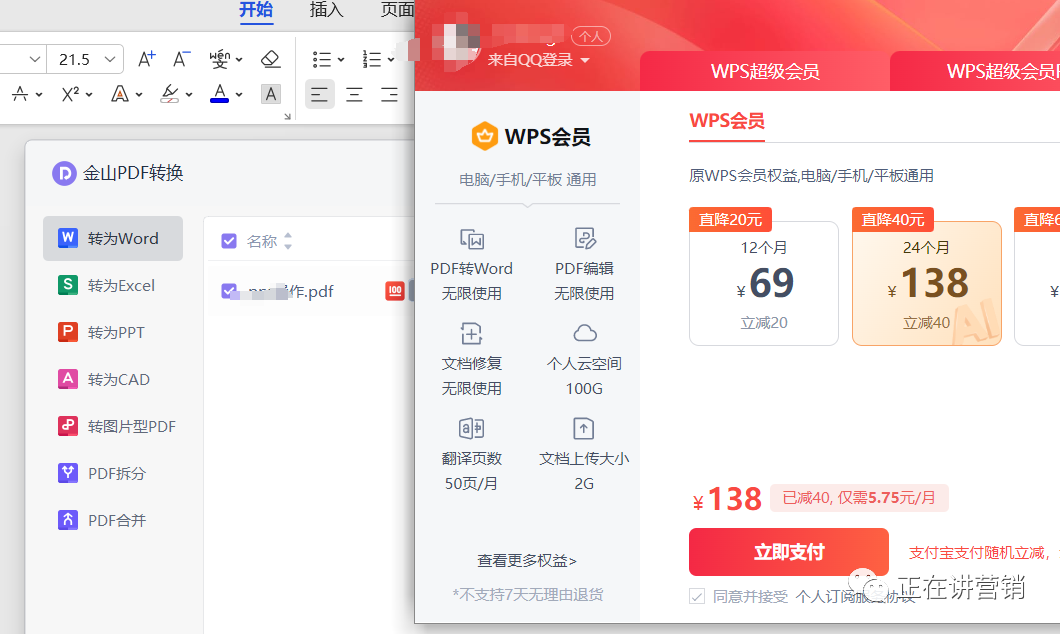The image size is (1060, 634).
Task: Center align text
Action: click(354, 94)
